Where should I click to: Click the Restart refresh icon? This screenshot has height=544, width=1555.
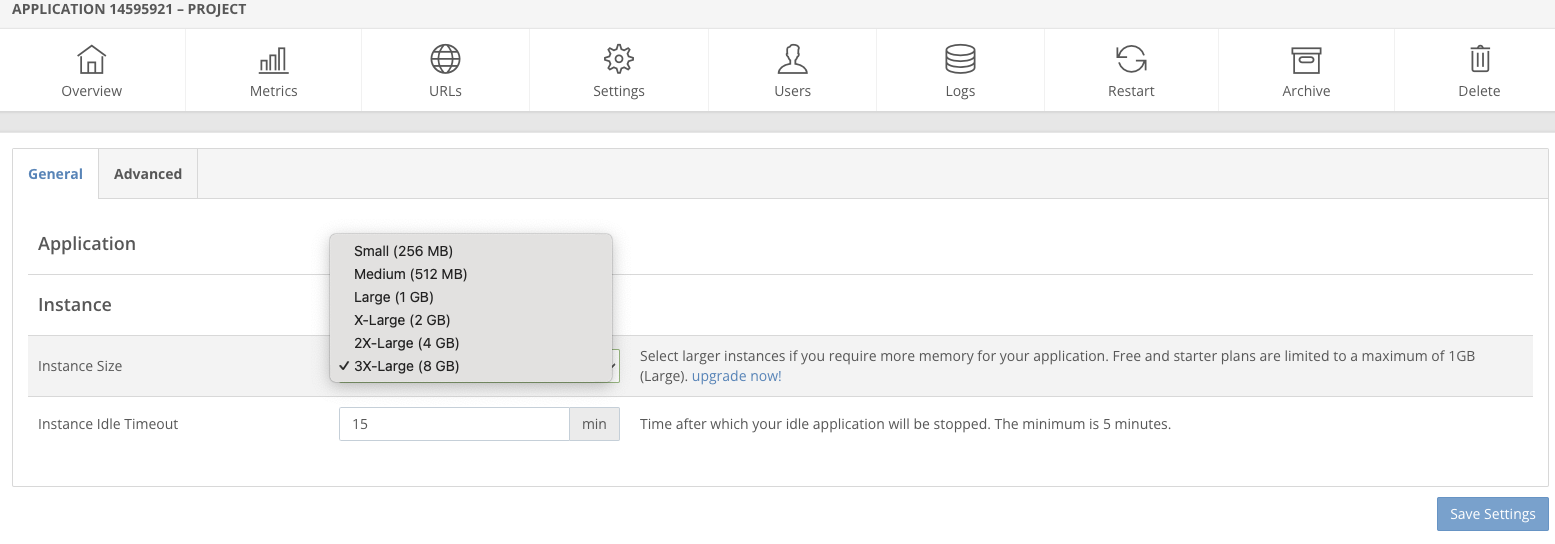point(1131,60)
